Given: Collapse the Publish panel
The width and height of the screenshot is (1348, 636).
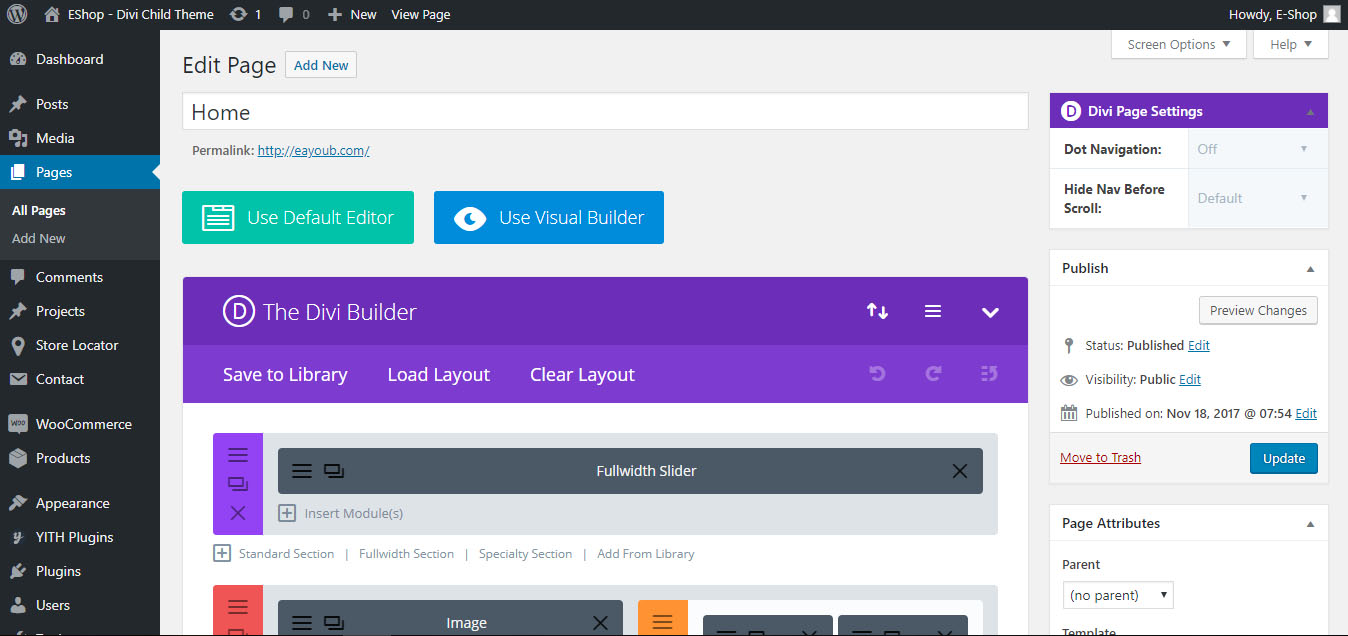Looking at the screenshot, I should tap(1310, 268).
